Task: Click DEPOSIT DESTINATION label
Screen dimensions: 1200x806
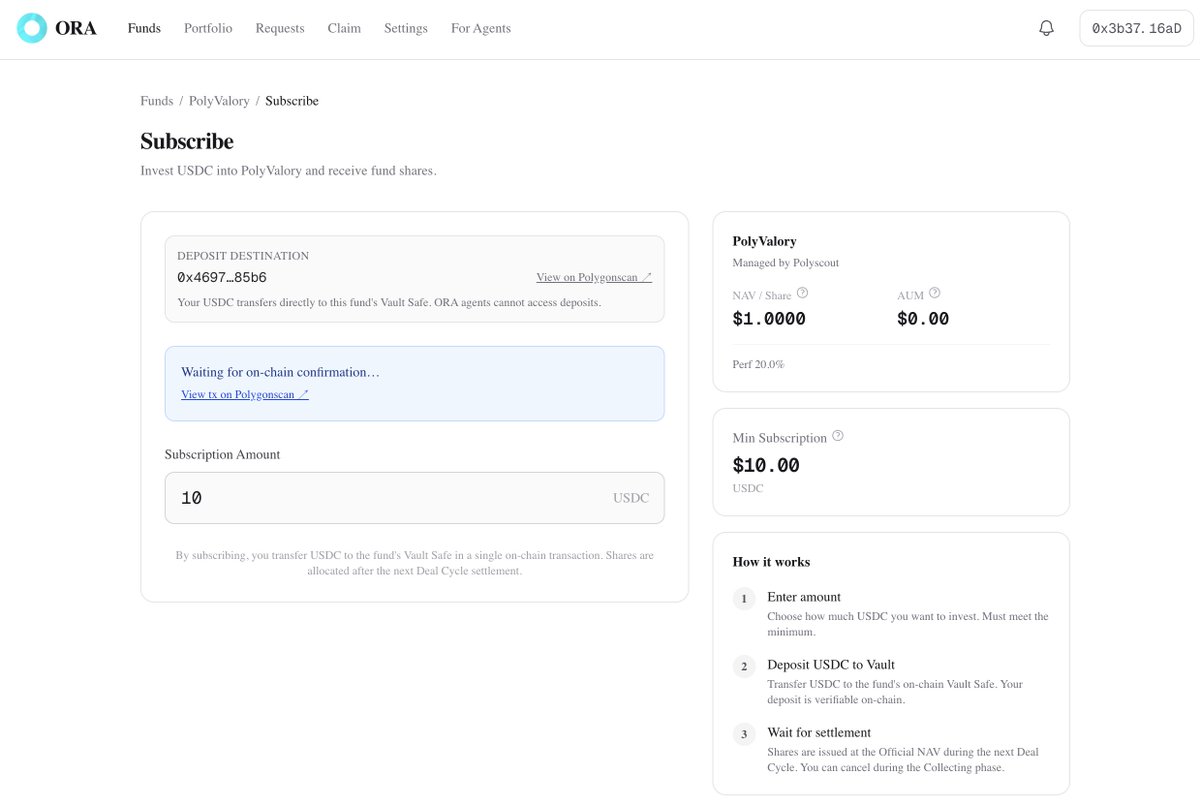Action: tap(243, 256)
